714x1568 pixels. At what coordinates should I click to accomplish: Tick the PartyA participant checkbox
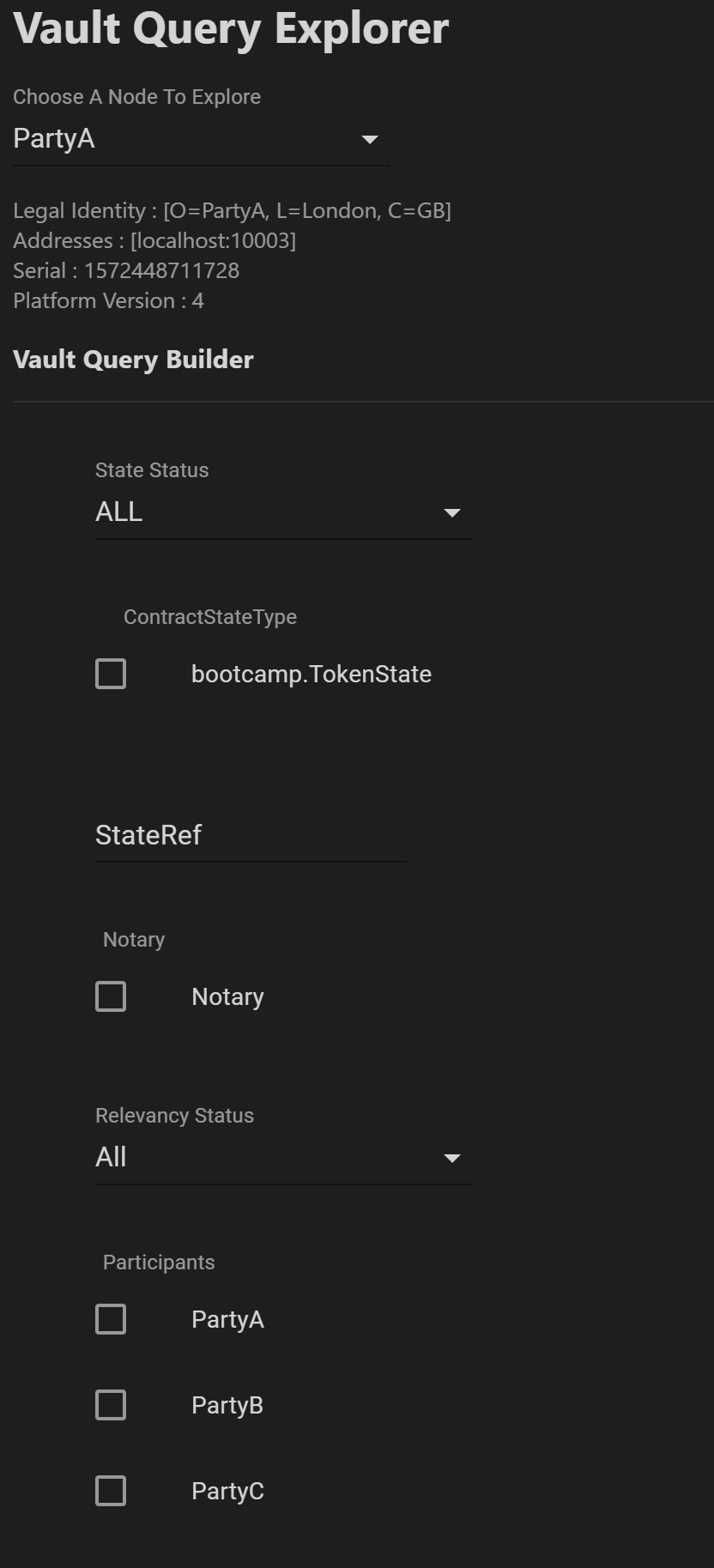click(111, 1319)
